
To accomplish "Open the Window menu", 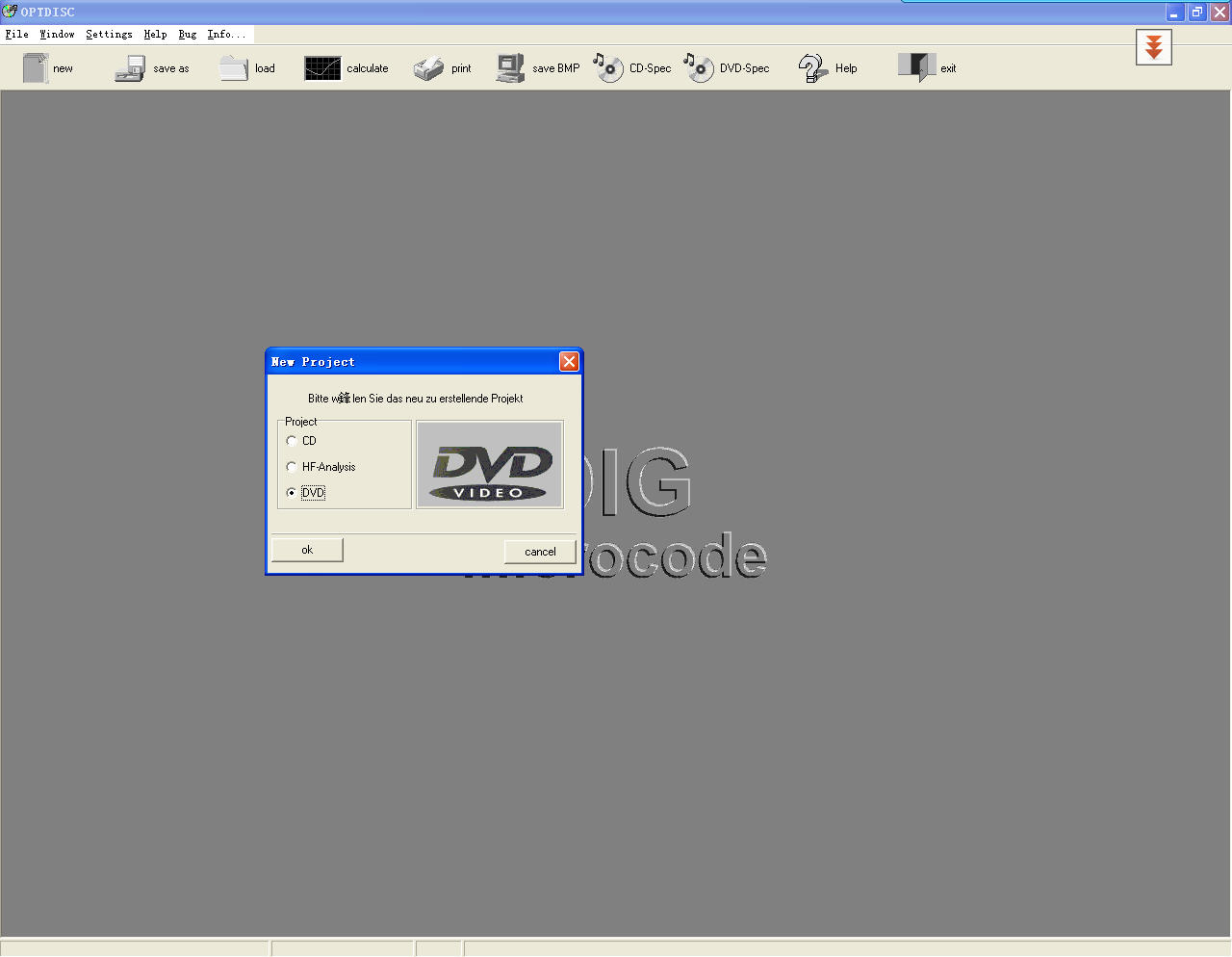I will (x=57, y=34).
